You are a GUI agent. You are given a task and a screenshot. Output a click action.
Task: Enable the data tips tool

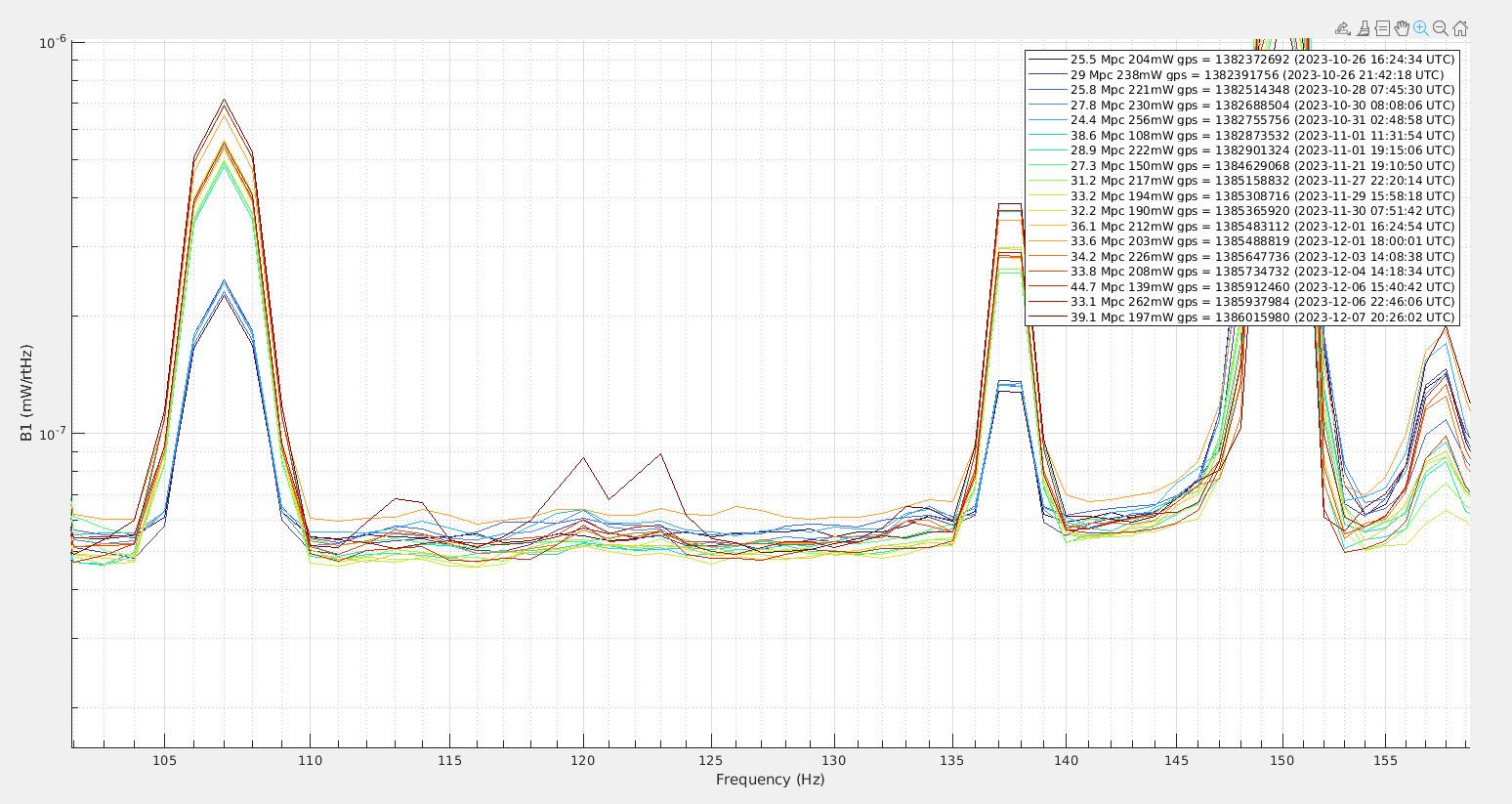(x=1382, y=28)
